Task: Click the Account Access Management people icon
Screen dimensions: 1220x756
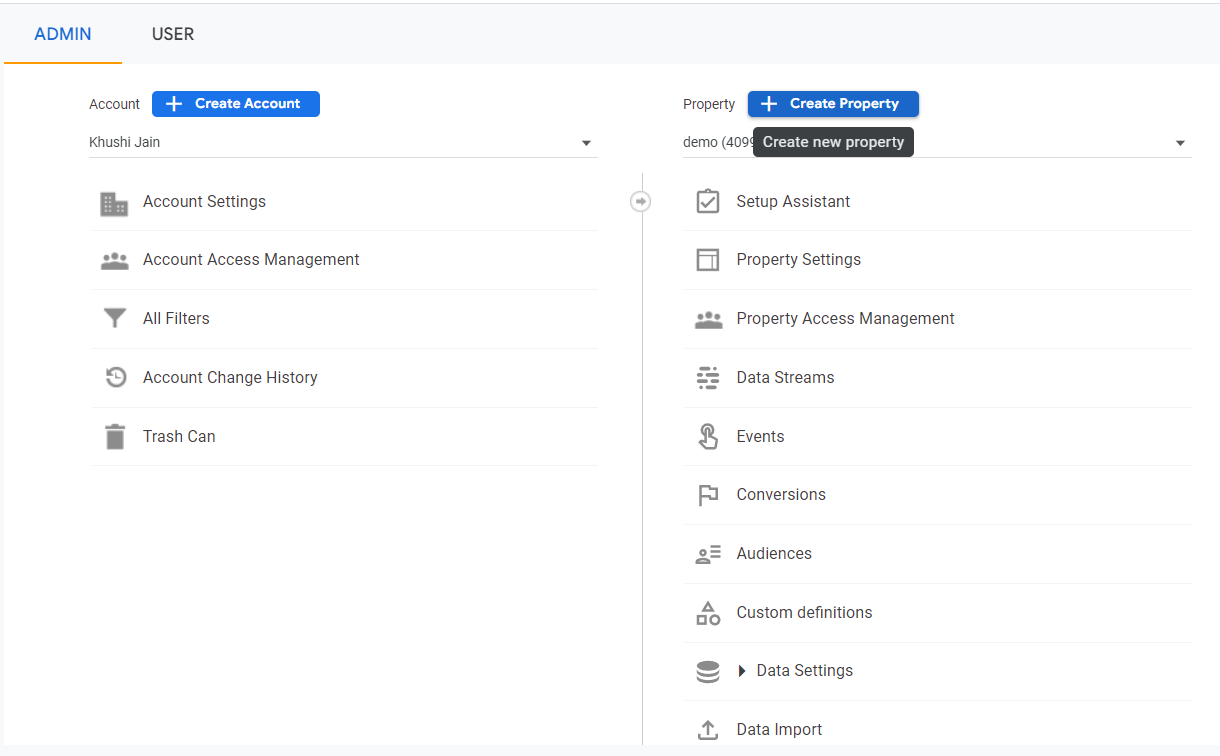Action: pyautogui.click(x=115, y=261)
